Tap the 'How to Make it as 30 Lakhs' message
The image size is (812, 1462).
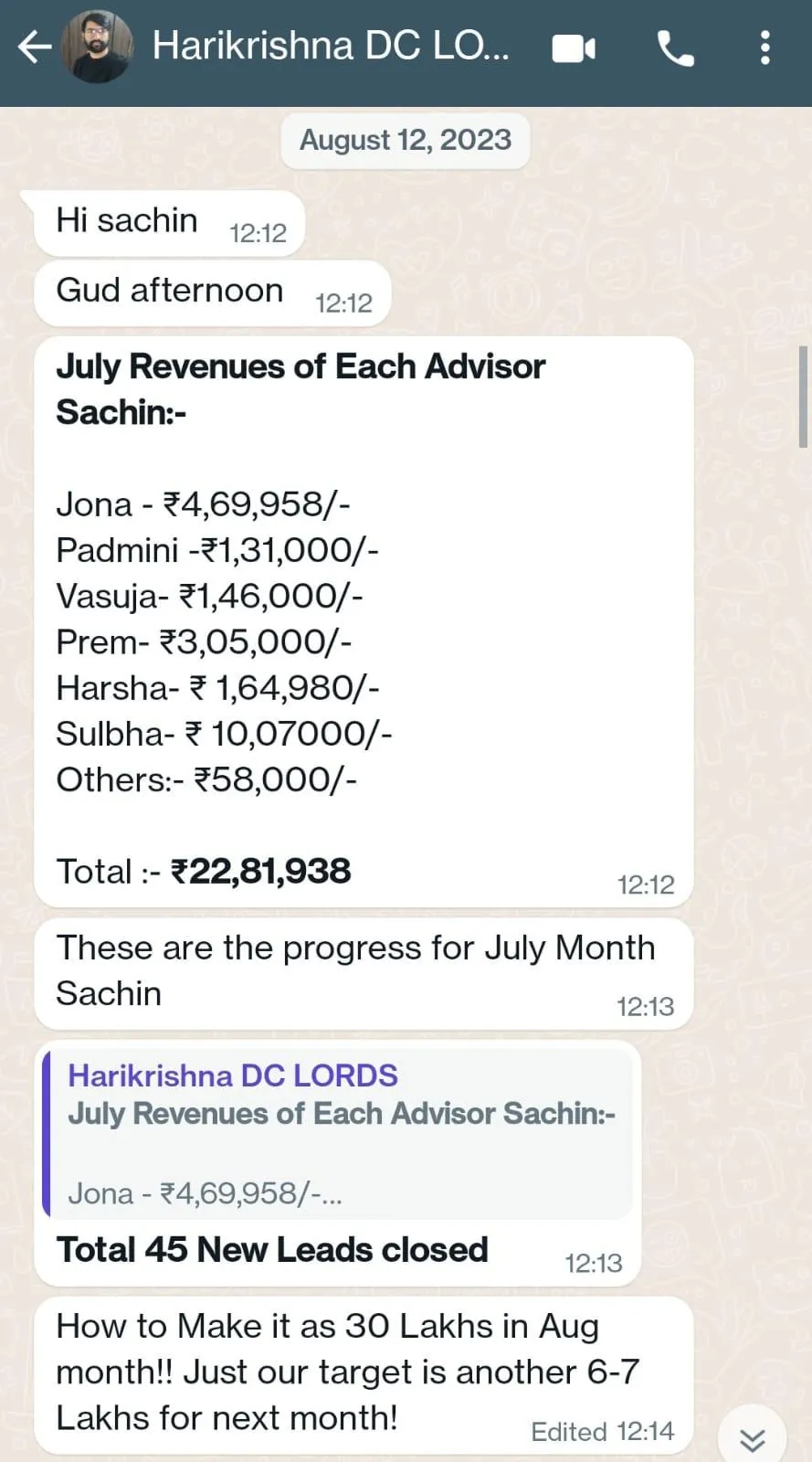click(364, 1374)
